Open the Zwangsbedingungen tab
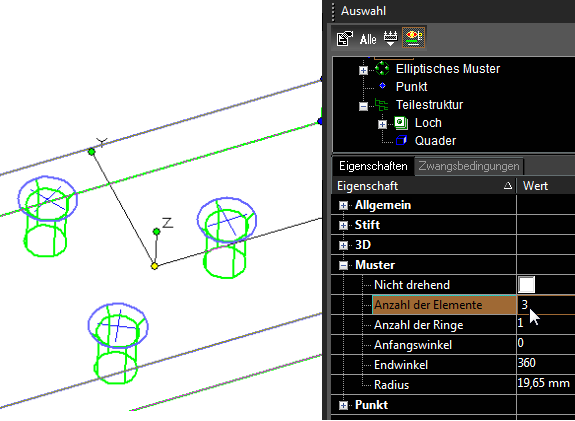 [469, 166]
